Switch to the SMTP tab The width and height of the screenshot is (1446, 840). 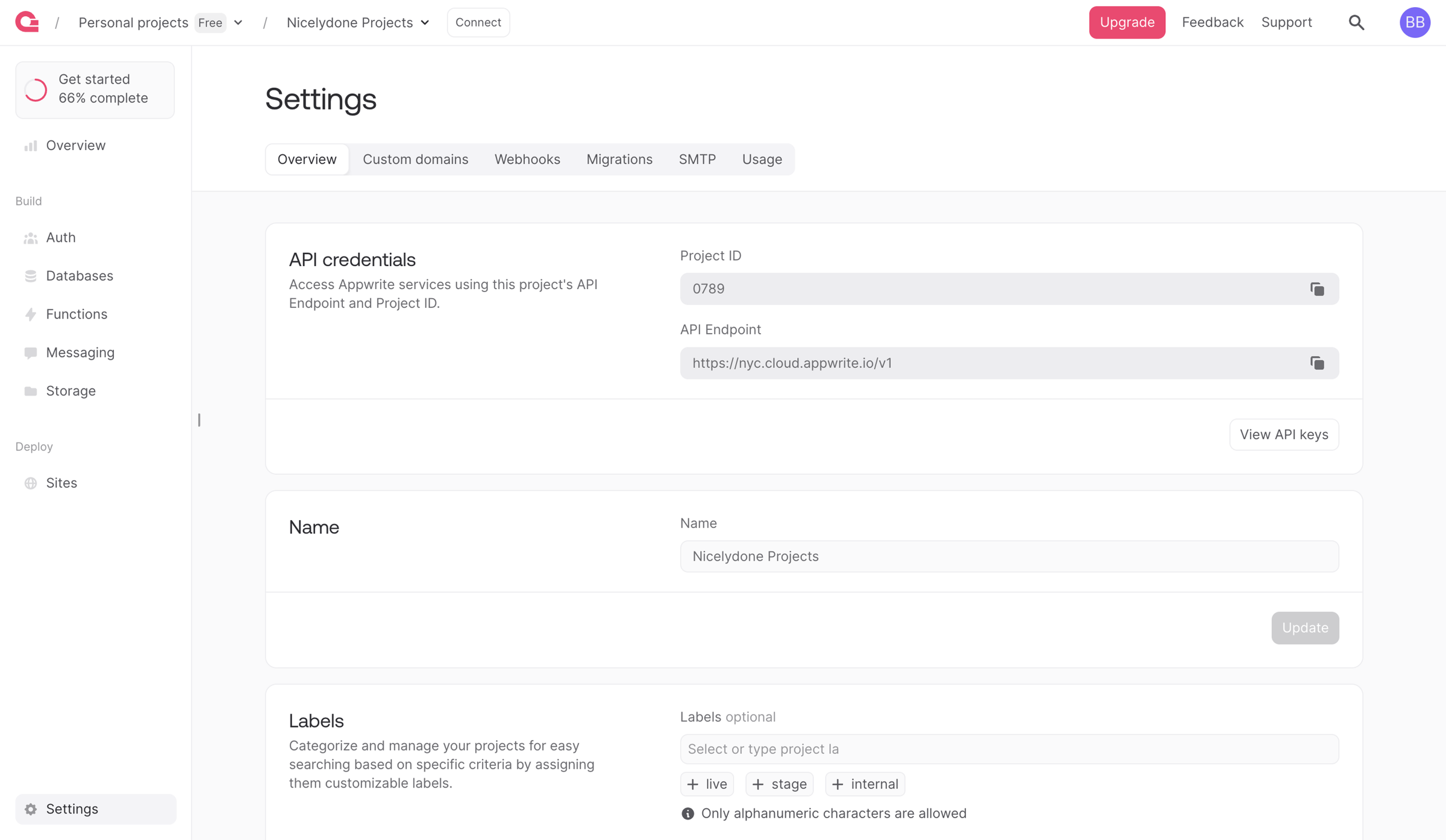tap(697, 159)
